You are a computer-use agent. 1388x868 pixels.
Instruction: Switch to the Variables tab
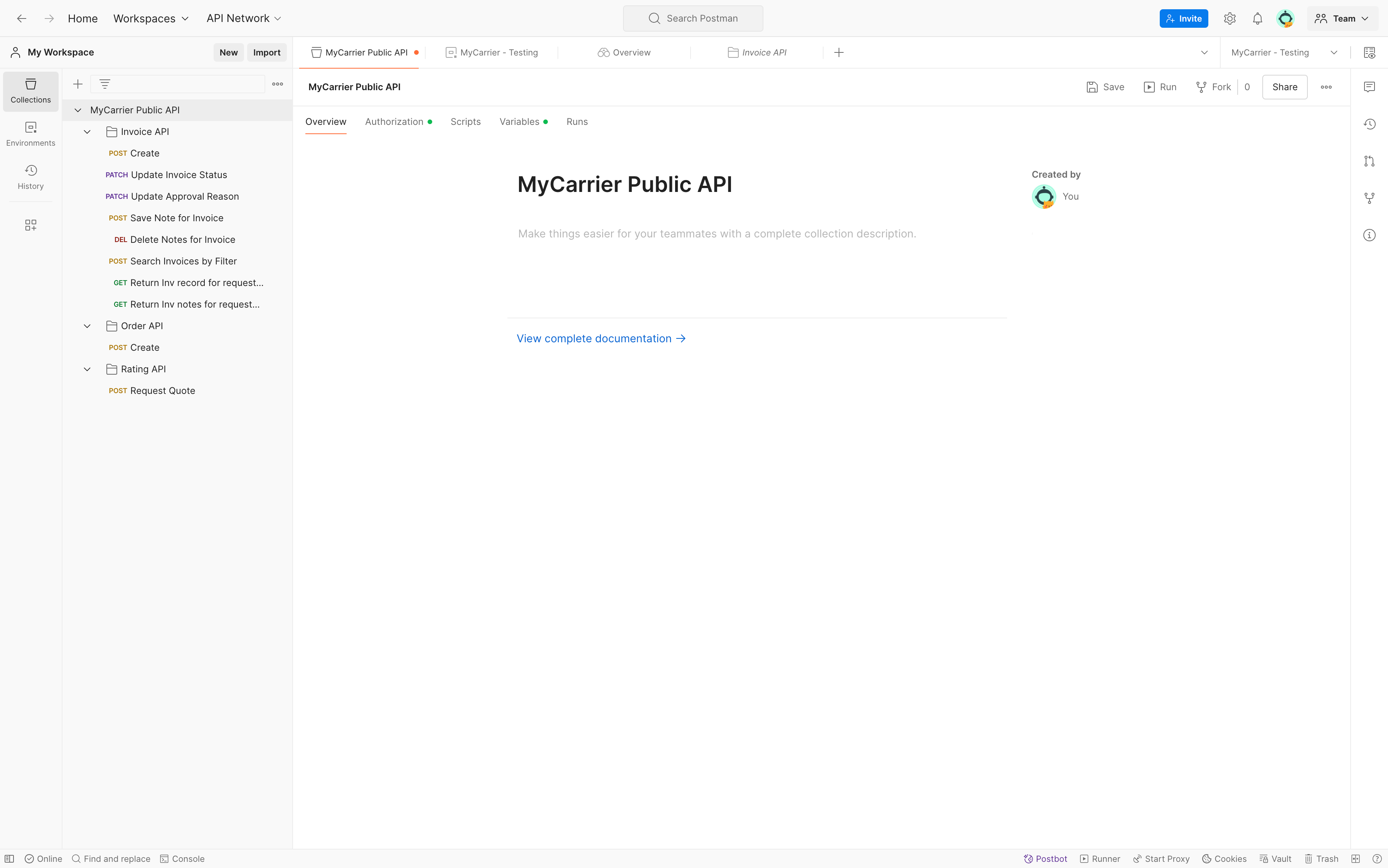point(519,122)
